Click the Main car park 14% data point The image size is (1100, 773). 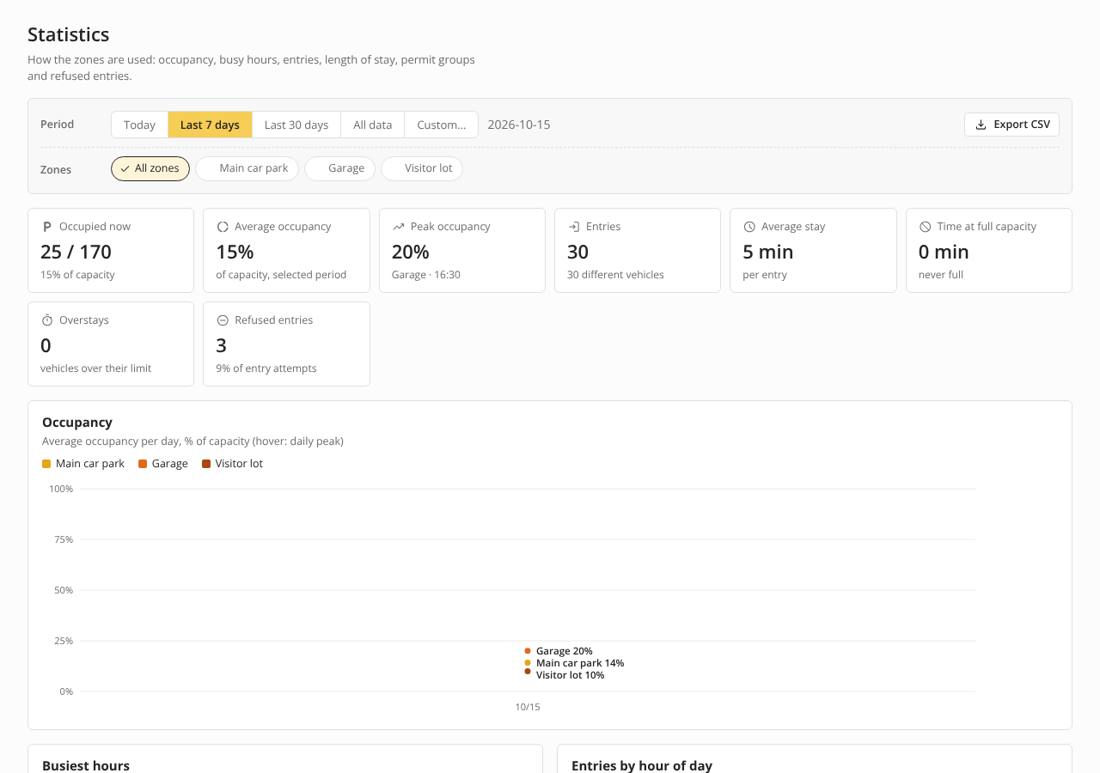click(x=528, y=663)
